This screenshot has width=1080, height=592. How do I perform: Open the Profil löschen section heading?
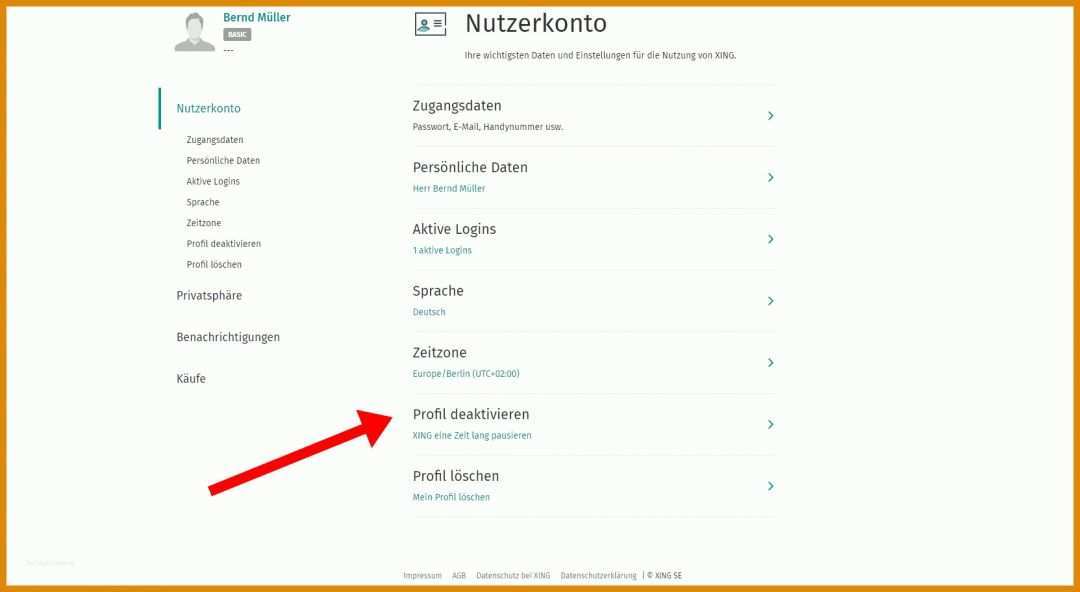click(x=456, y=476)
